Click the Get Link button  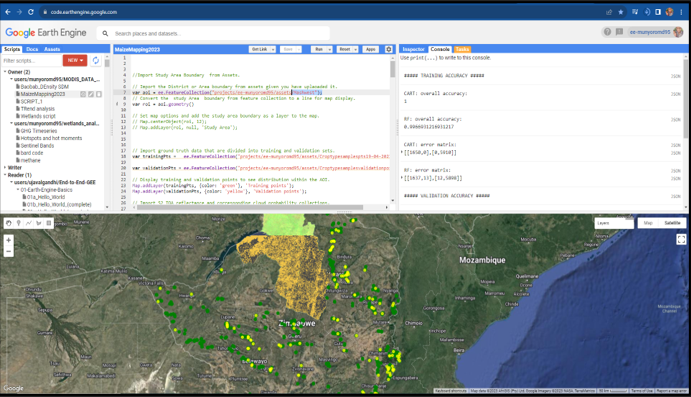[260, 49]
